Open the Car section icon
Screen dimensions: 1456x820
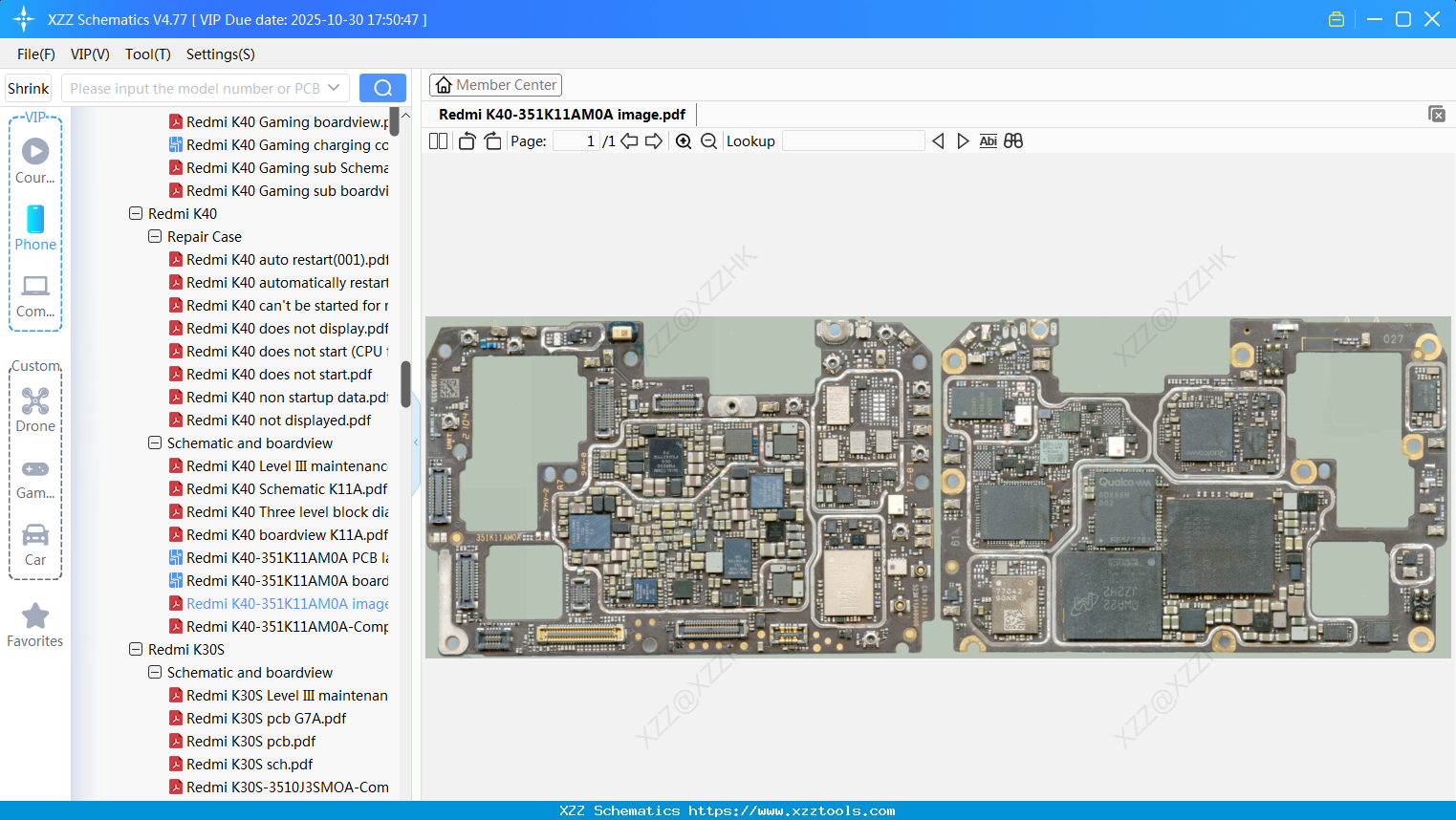[35, 545]
